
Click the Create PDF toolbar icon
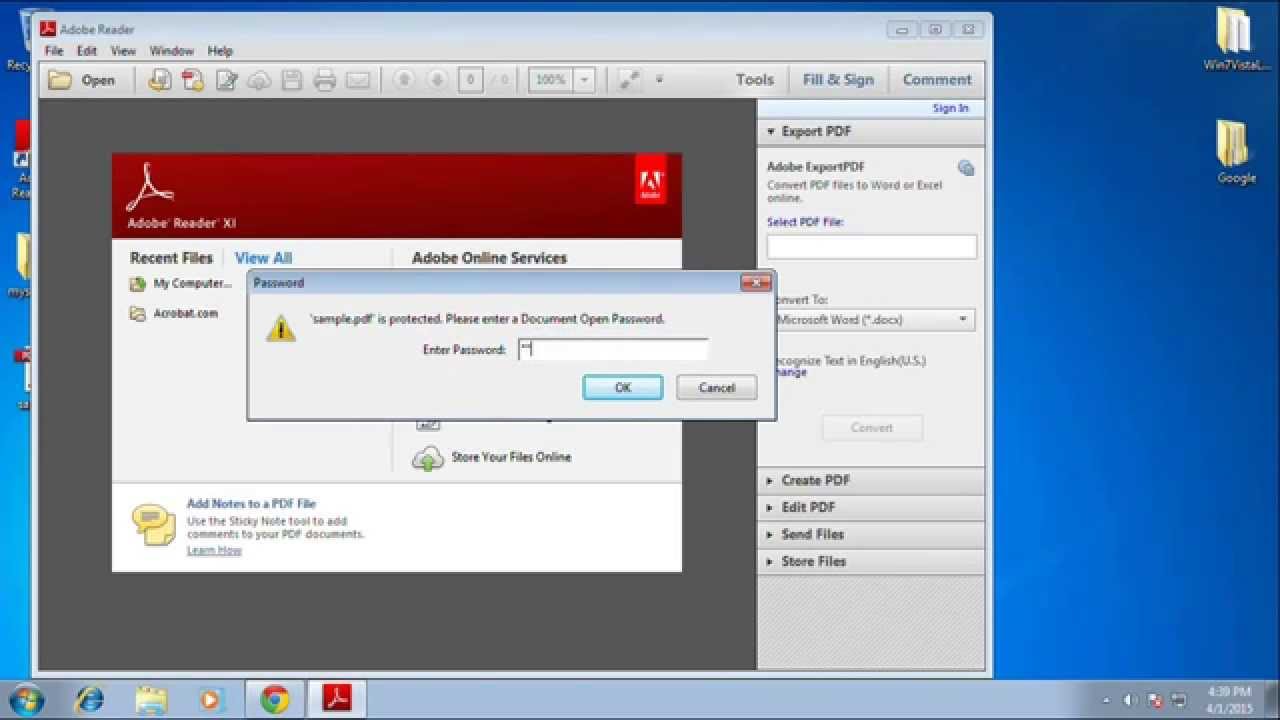193,80
